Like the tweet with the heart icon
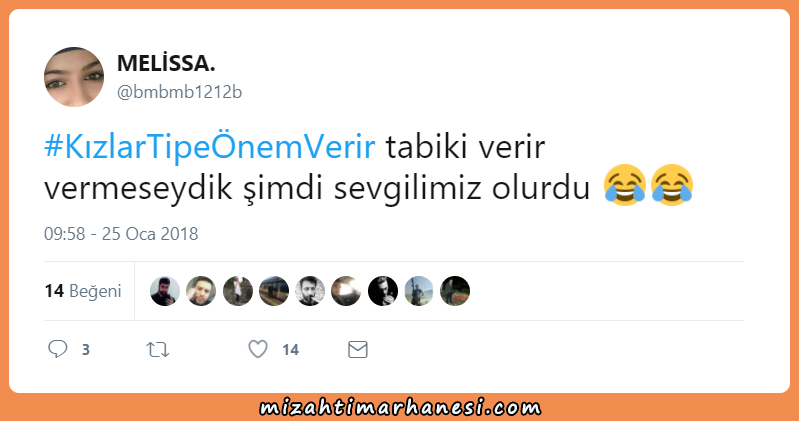The width and height of the screenshot is (799, 421). point(258,349)
